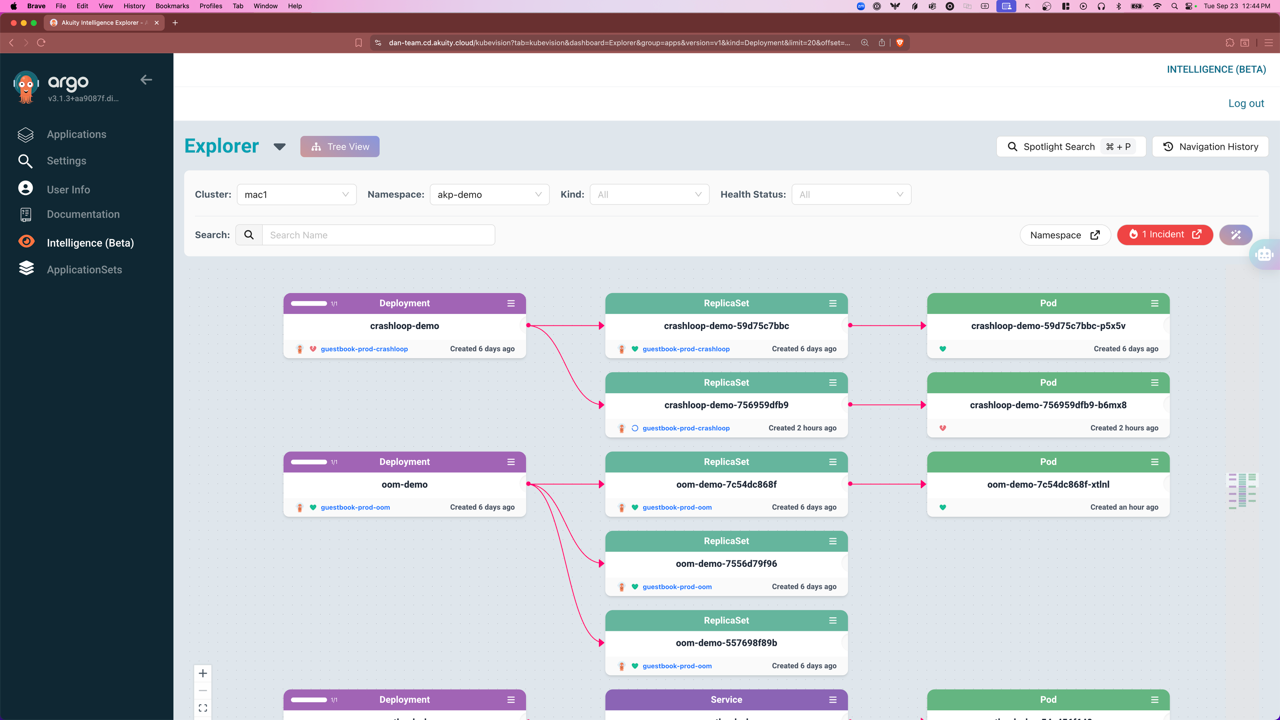Open menu on crashloop-demo-756959dfb9-b6mx8 Pod card
Screen dimensions: 1280x720
point(1154,383)
